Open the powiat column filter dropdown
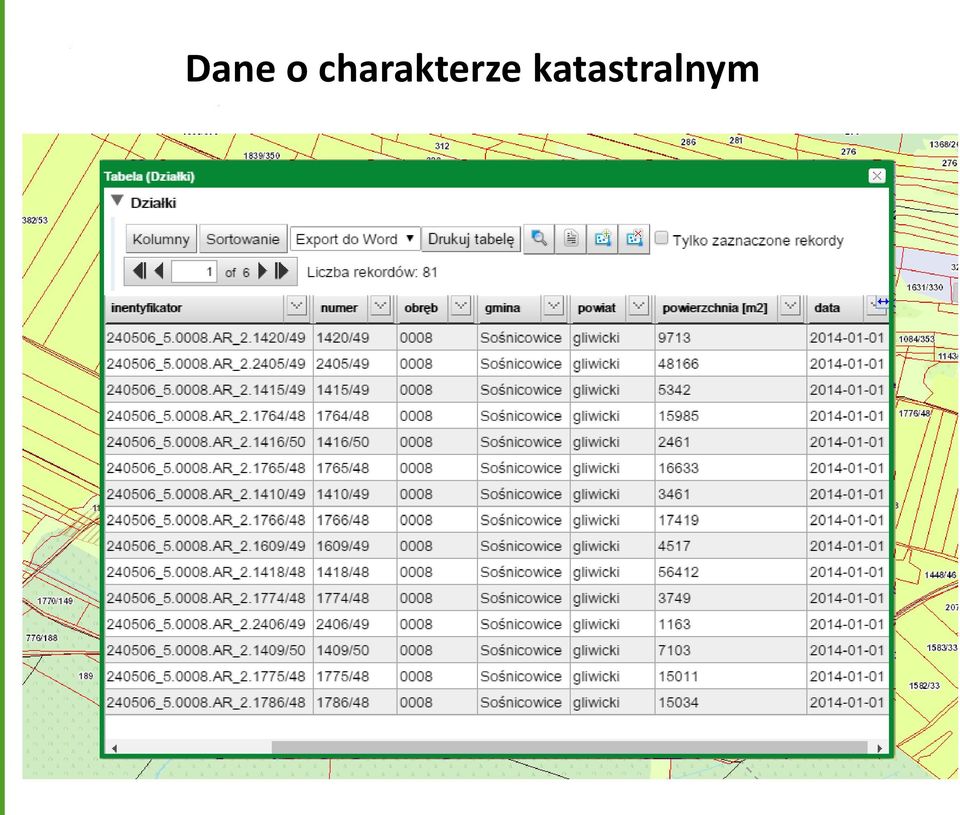The image size is (960, 815). (639, 306)
